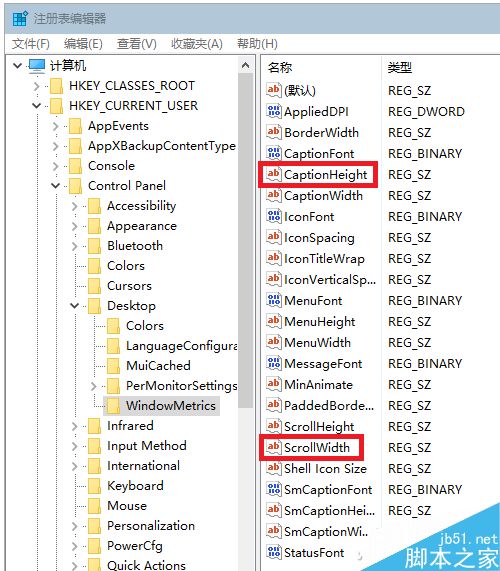
Task: Open the 编辑(E) menu
Action: (83, 44)
